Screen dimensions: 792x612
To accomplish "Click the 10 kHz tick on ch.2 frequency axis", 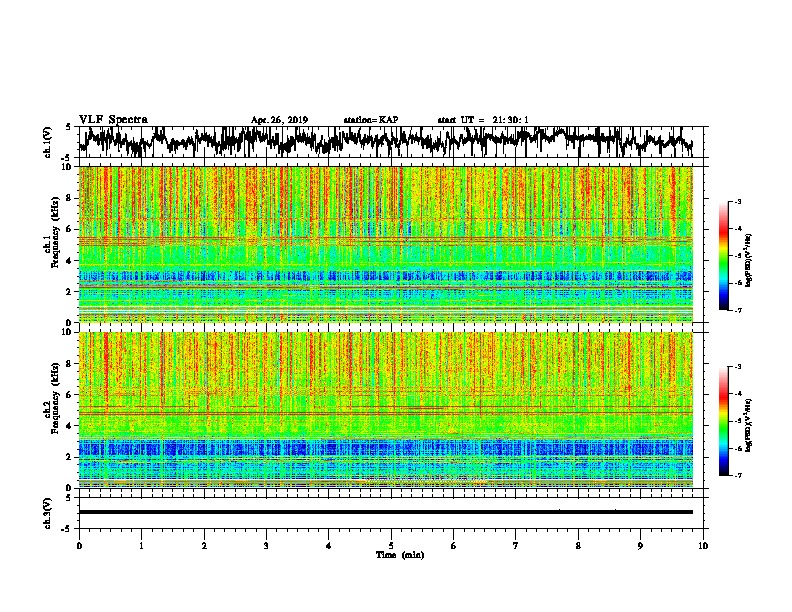I will [67, 332].
